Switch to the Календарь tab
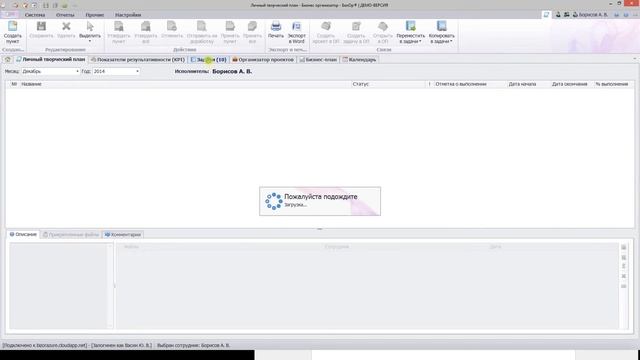The height and width of the screenshot is (360, 640). click(359, 60)
